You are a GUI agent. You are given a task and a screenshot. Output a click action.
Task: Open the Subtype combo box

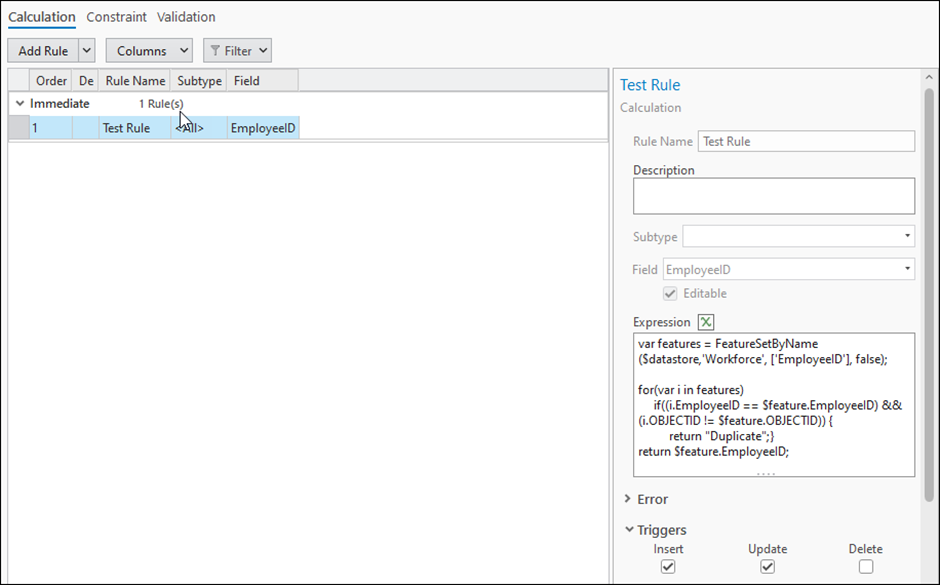[x=798, y=237]
